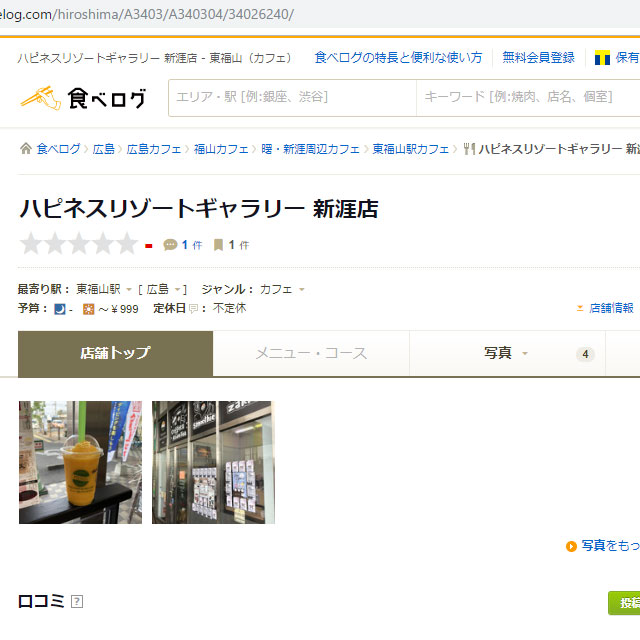Click the ～￥999 budget text
This screenshot has height=640, width=640.
click(118, 309)
